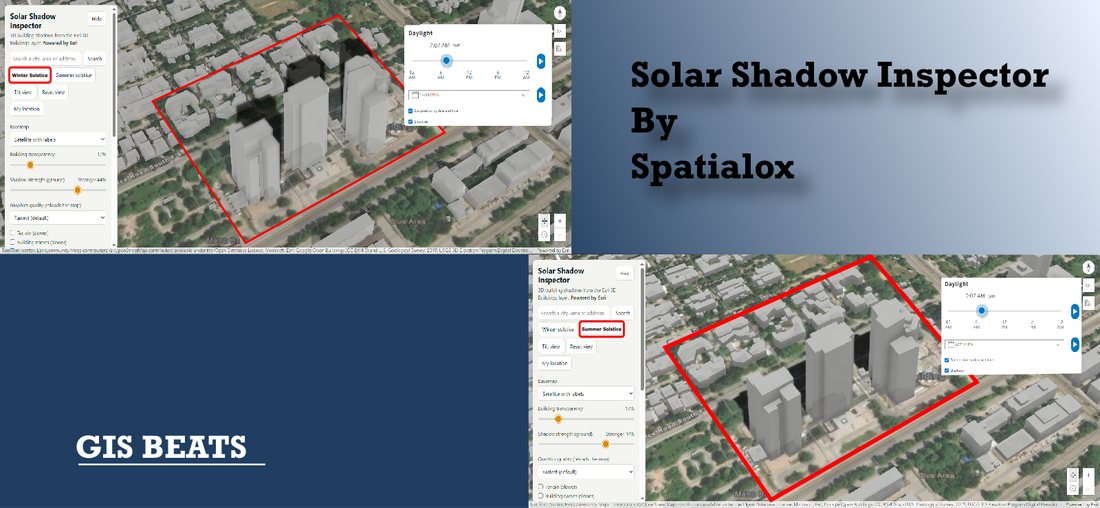Collapse the Daylight widget in lower map
This screenshot has height=508, width=1100.
click(1088, 286)
